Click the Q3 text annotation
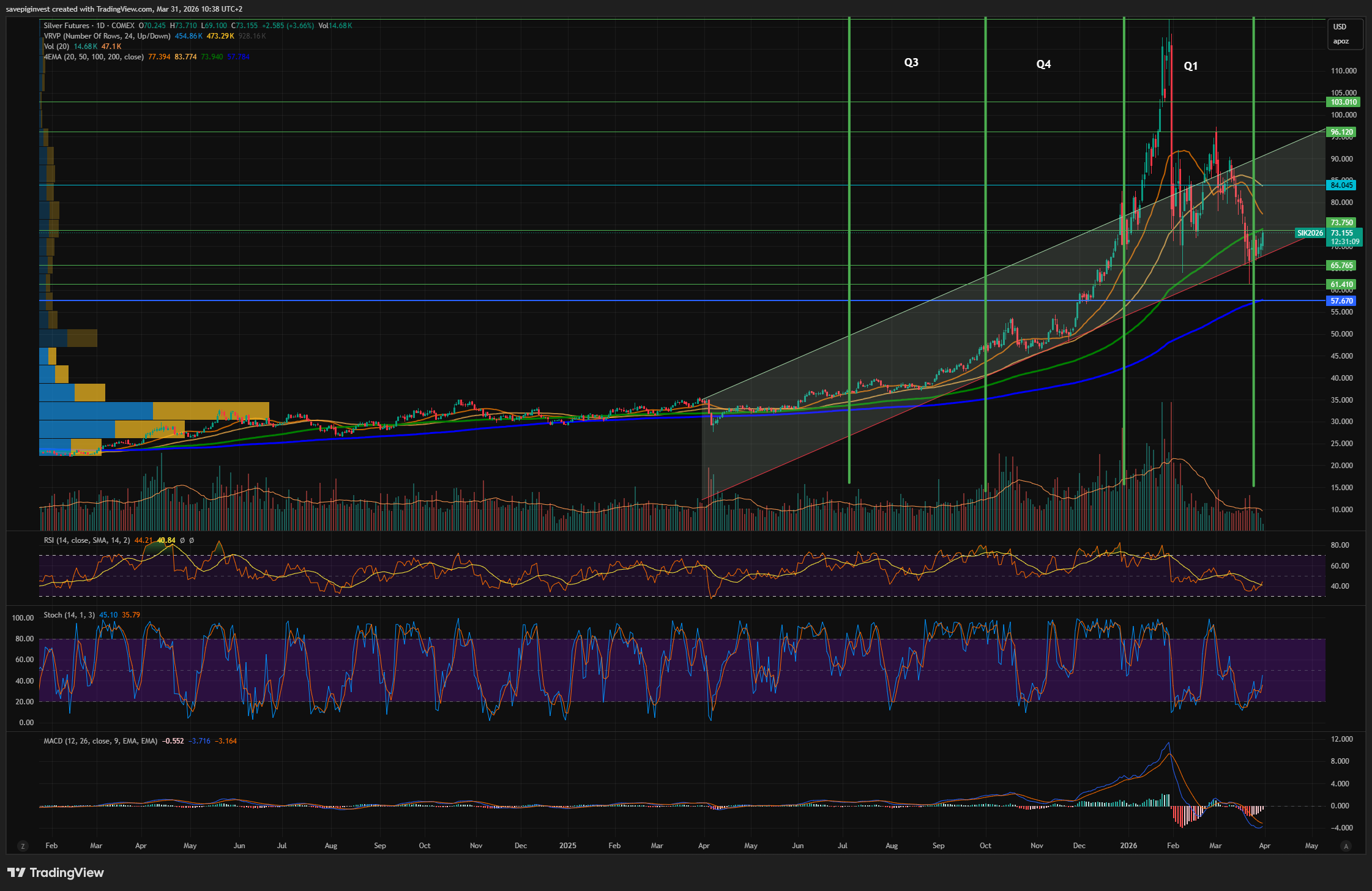Image resolution: width=1372 pixels, height=891 pixels. pos(911,62)
